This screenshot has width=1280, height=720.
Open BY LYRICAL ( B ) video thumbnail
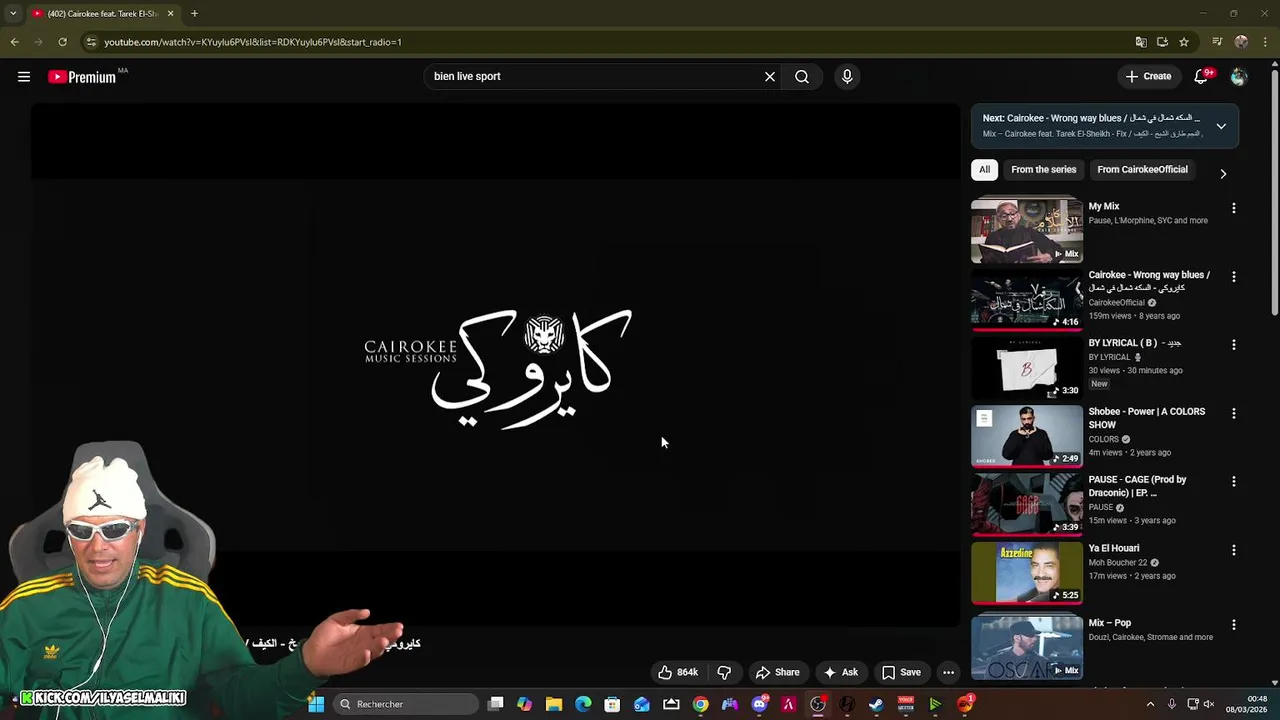tap(1026, 367)
